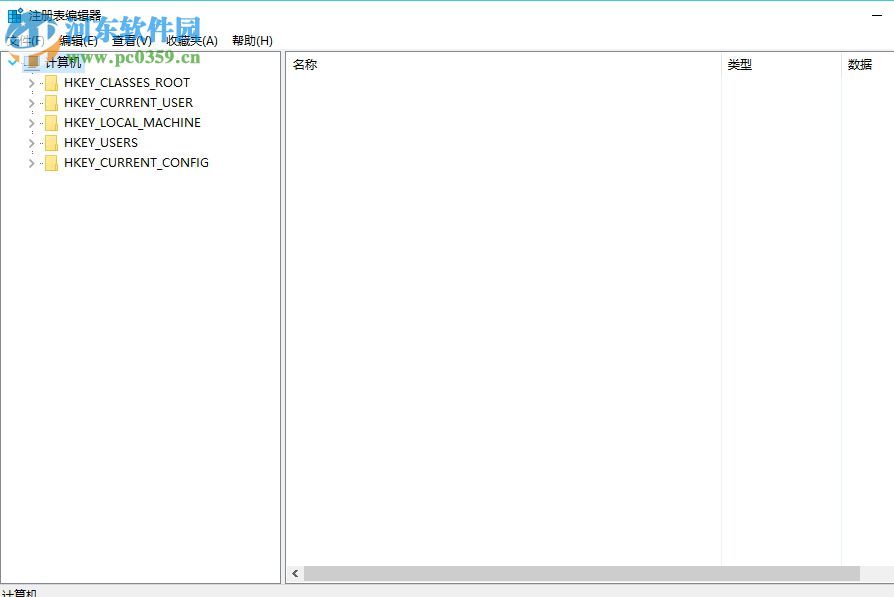
Task: Click the HKEY_USERS folder icon
Action: pos(51,143)
